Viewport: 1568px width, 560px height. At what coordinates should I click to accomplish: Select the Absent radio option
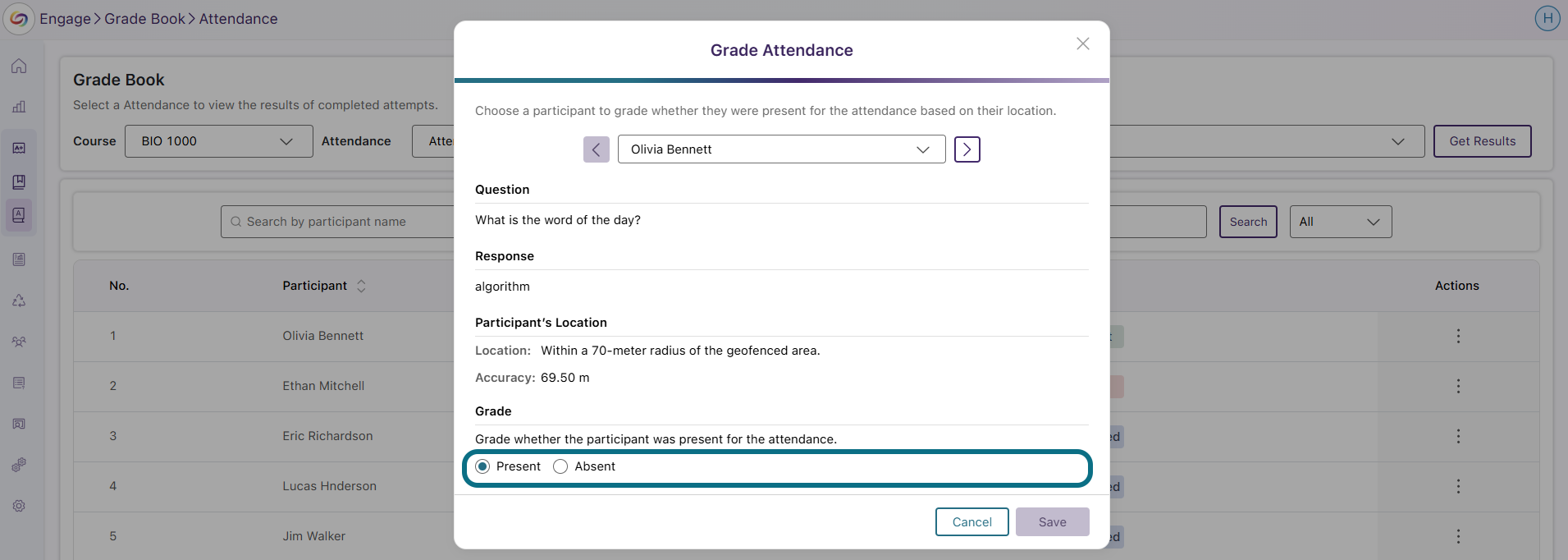560,466
